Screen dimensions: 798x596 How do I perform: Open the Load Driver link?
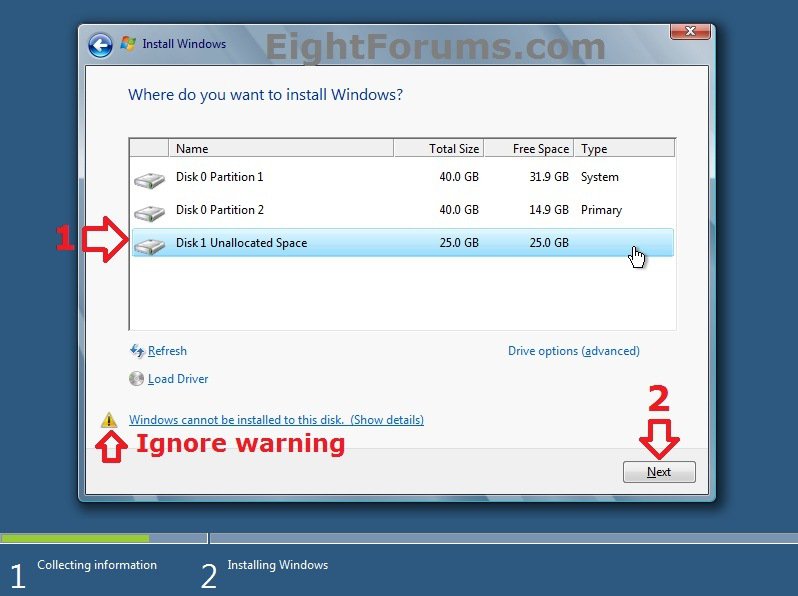(178, 379)
